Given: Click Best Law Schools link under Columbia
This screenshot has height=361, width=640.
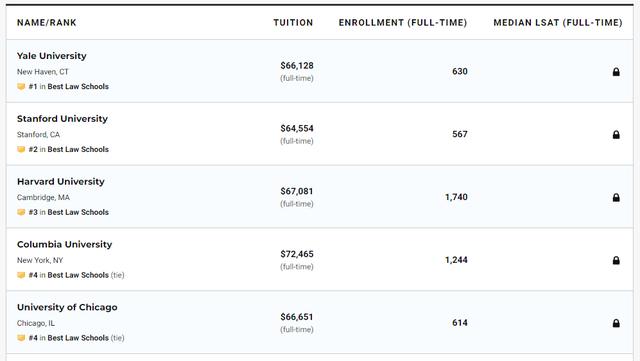Looking at the screenshot, I should pyautogui.click(x=78, y=275).
